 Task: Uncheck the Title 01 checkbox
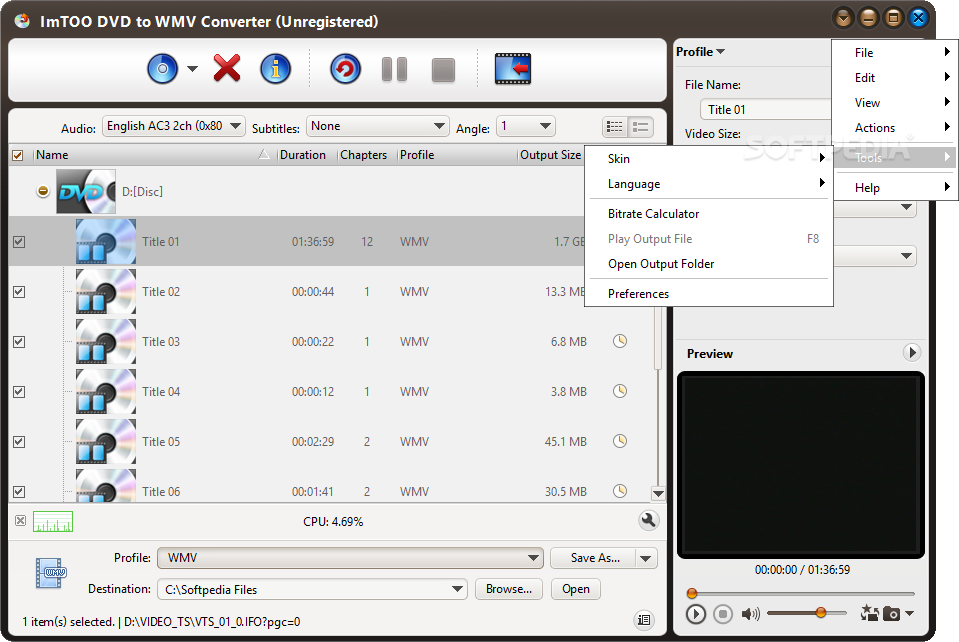19,242
